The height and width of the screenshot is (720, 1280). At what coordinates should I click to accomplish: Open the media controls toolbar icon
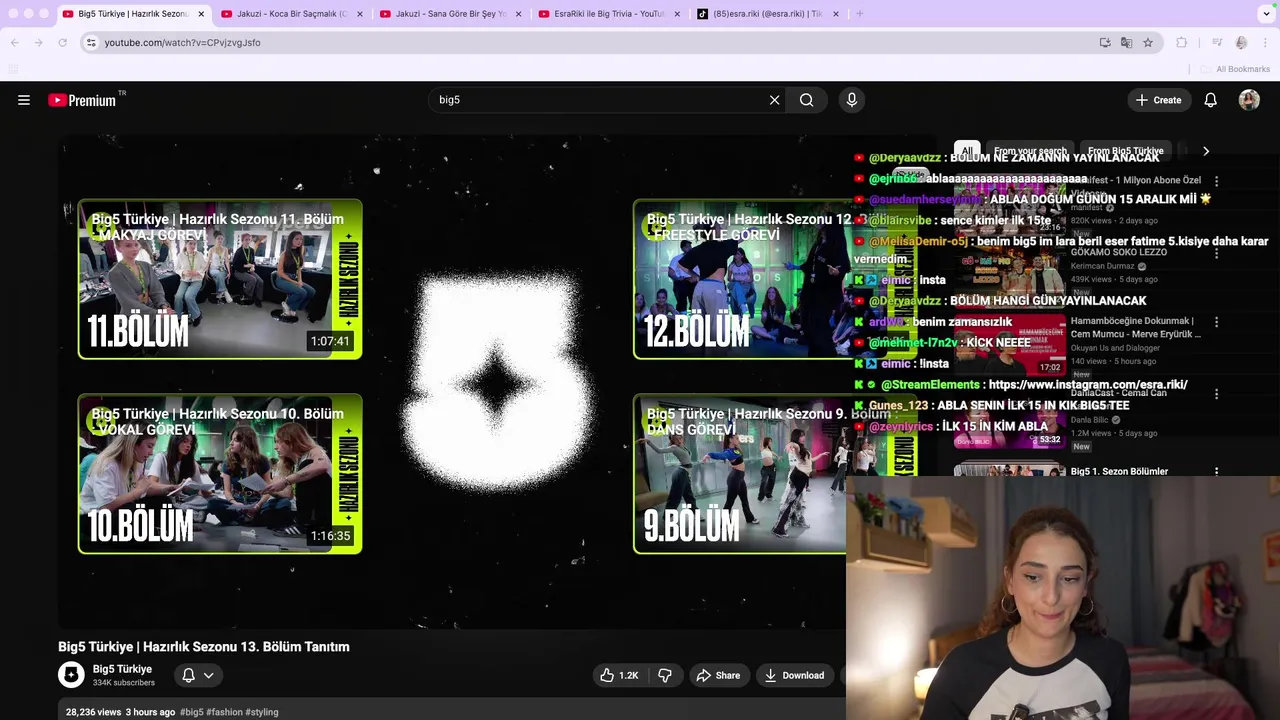(x=1217, y=43)
